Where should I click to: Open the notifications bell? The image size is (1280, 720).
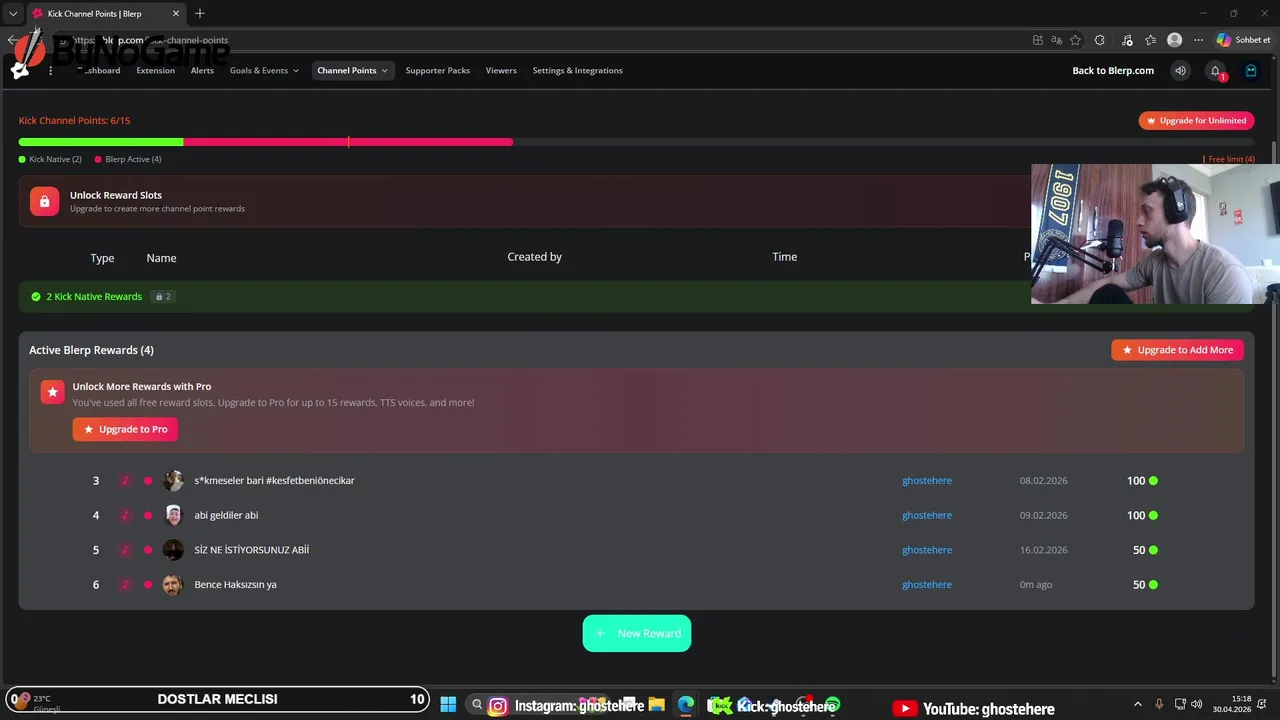[1215, 71]
